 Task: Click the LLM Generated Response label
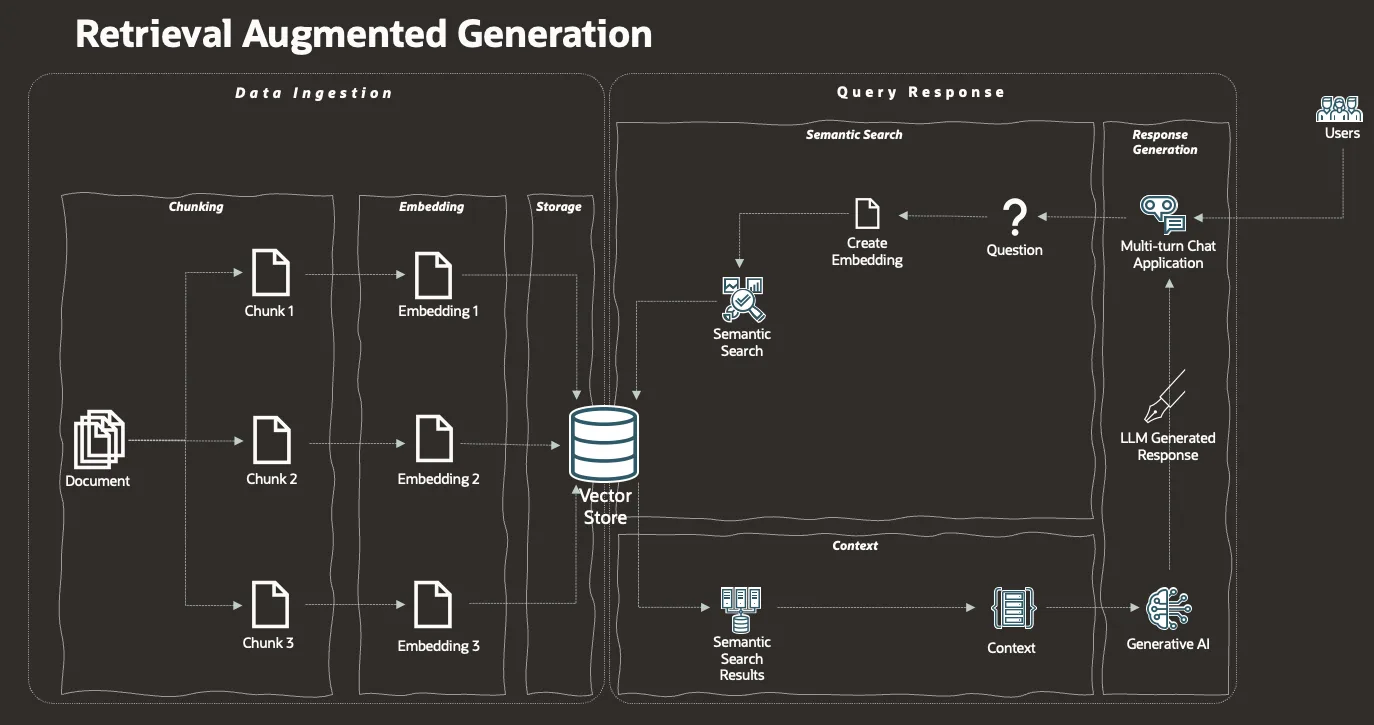[1167, 446]
